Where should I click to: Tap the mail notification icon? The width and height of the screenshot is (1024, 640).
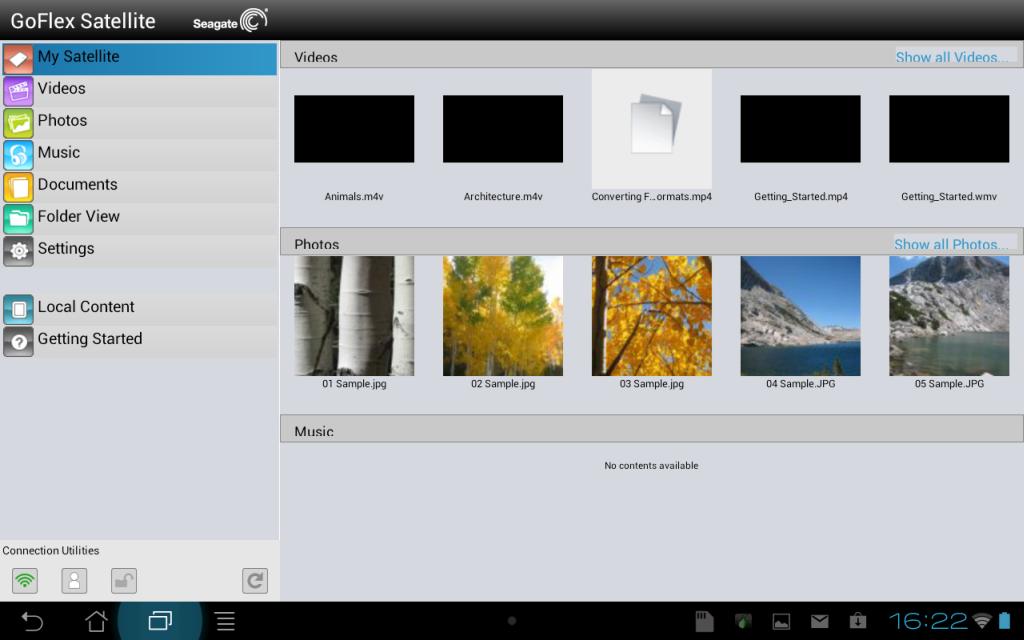point(820,621)
